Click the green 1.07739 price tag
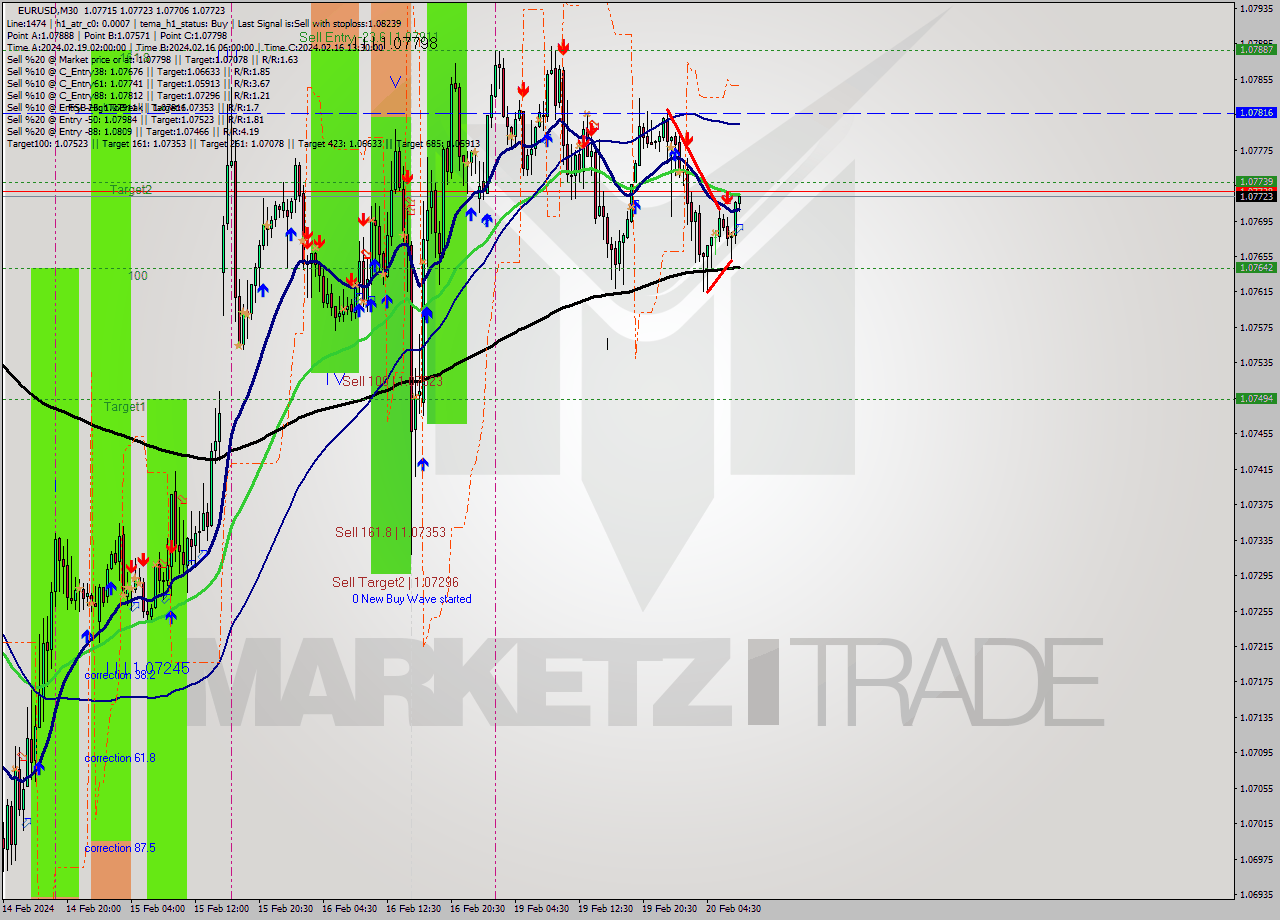Screen dimensions: 1280x920 click(1256, 182)
